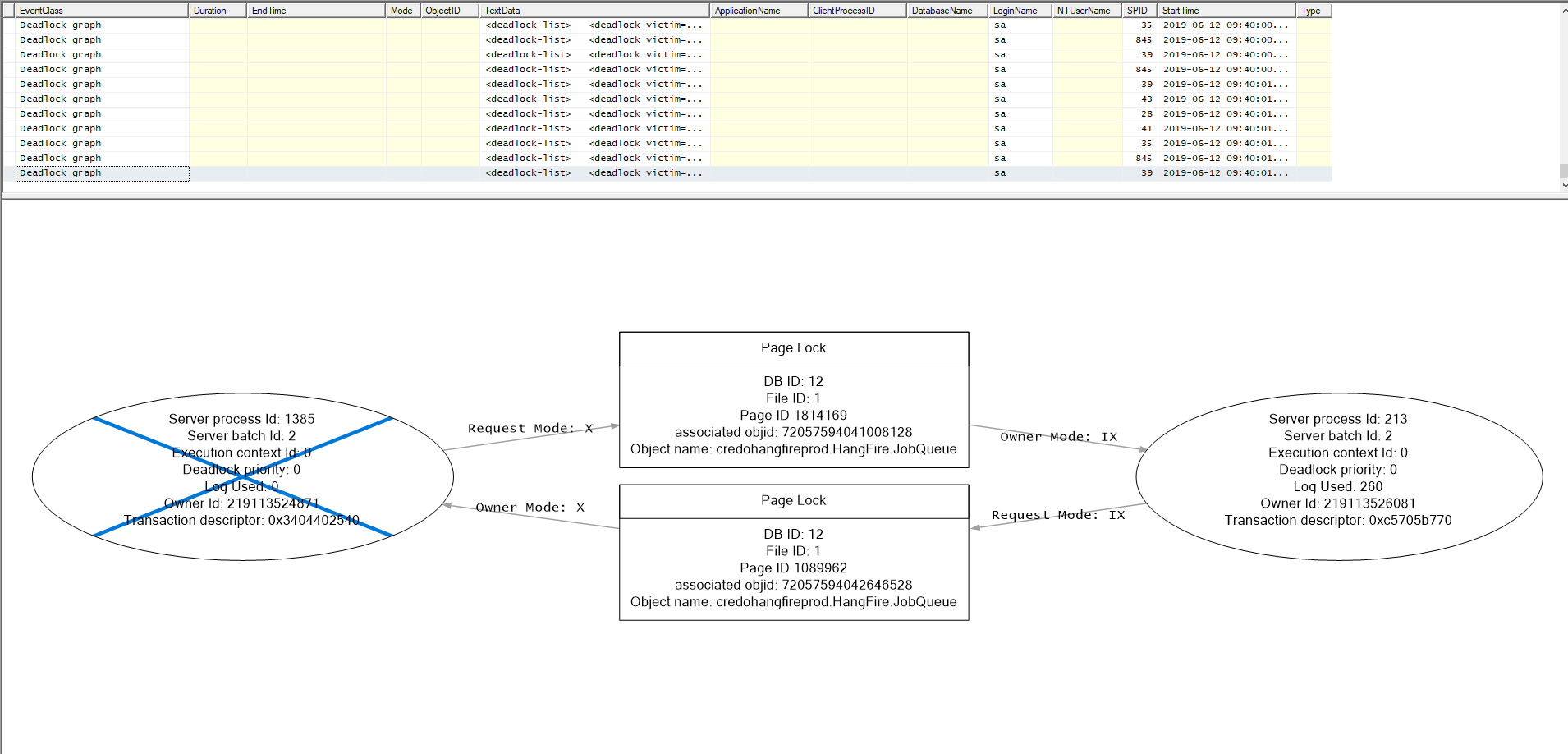
Task: Click the Page Lock node with Page ID 1814169
Action: (x=793, y=398)
